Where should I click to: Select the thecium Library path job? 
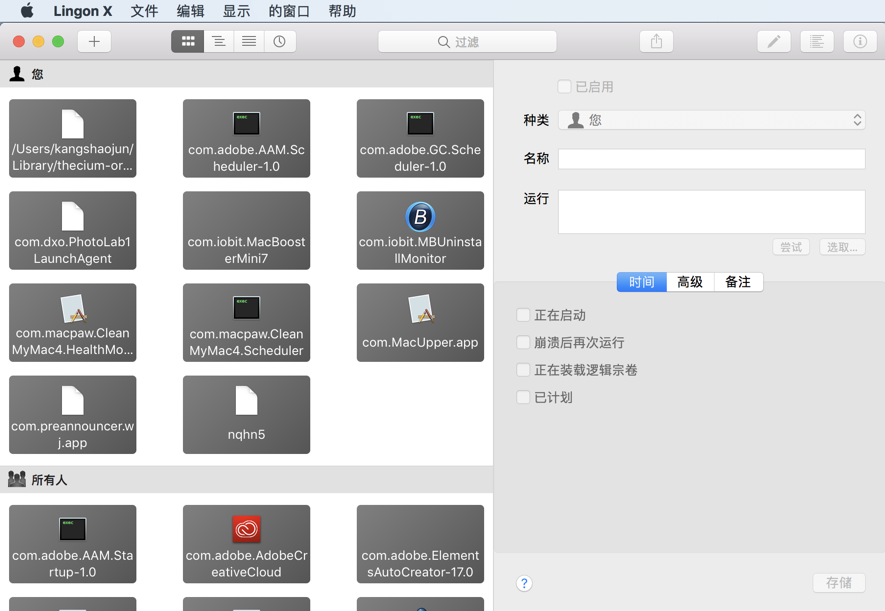coord(72,138)
